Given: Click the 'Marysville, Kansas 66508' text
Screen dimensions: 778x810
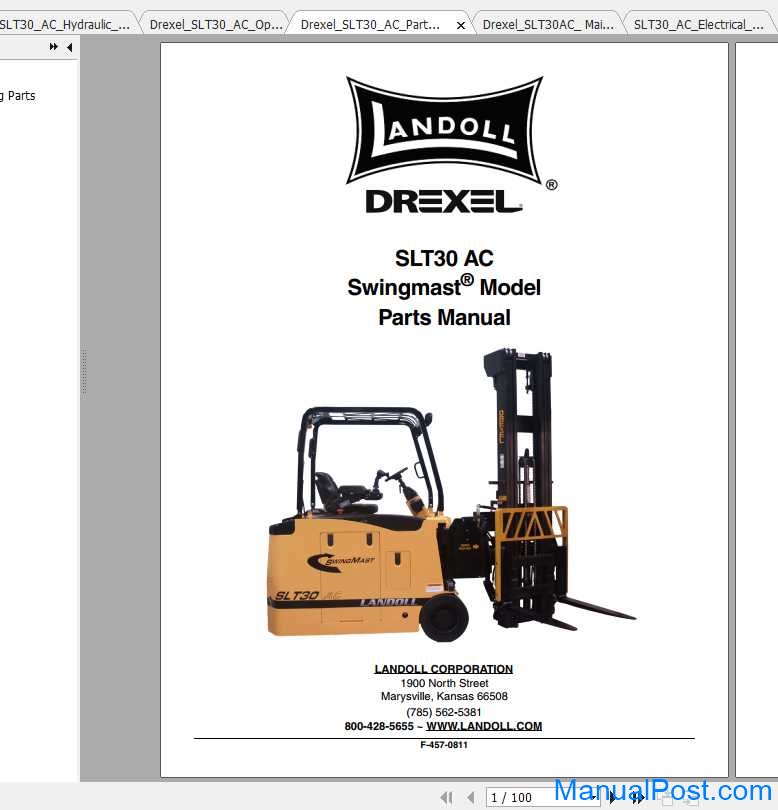Looking at the screenshot, I should click(444, 696).
